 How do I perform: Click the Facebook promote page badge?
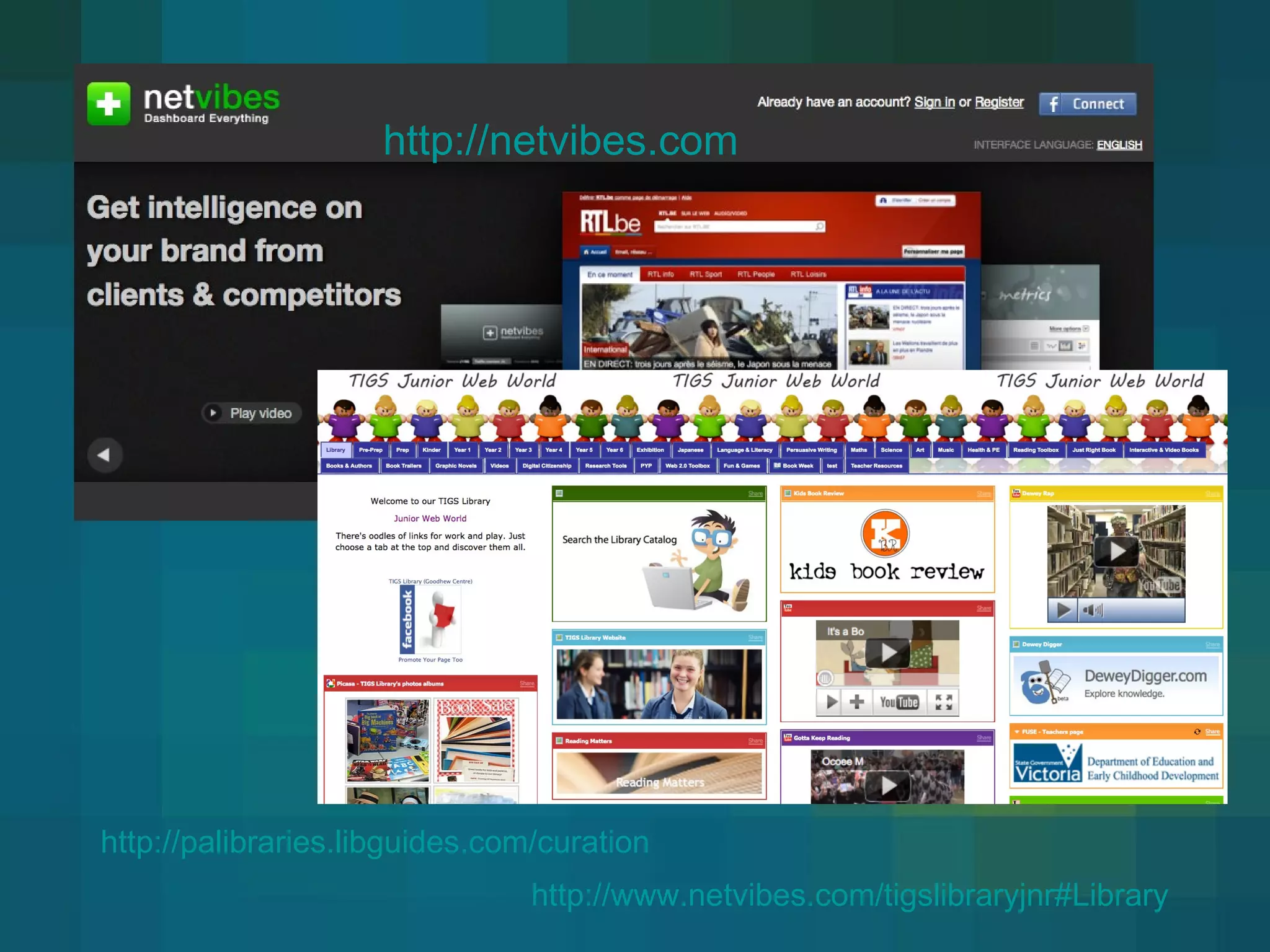click(x=430, y=620)
